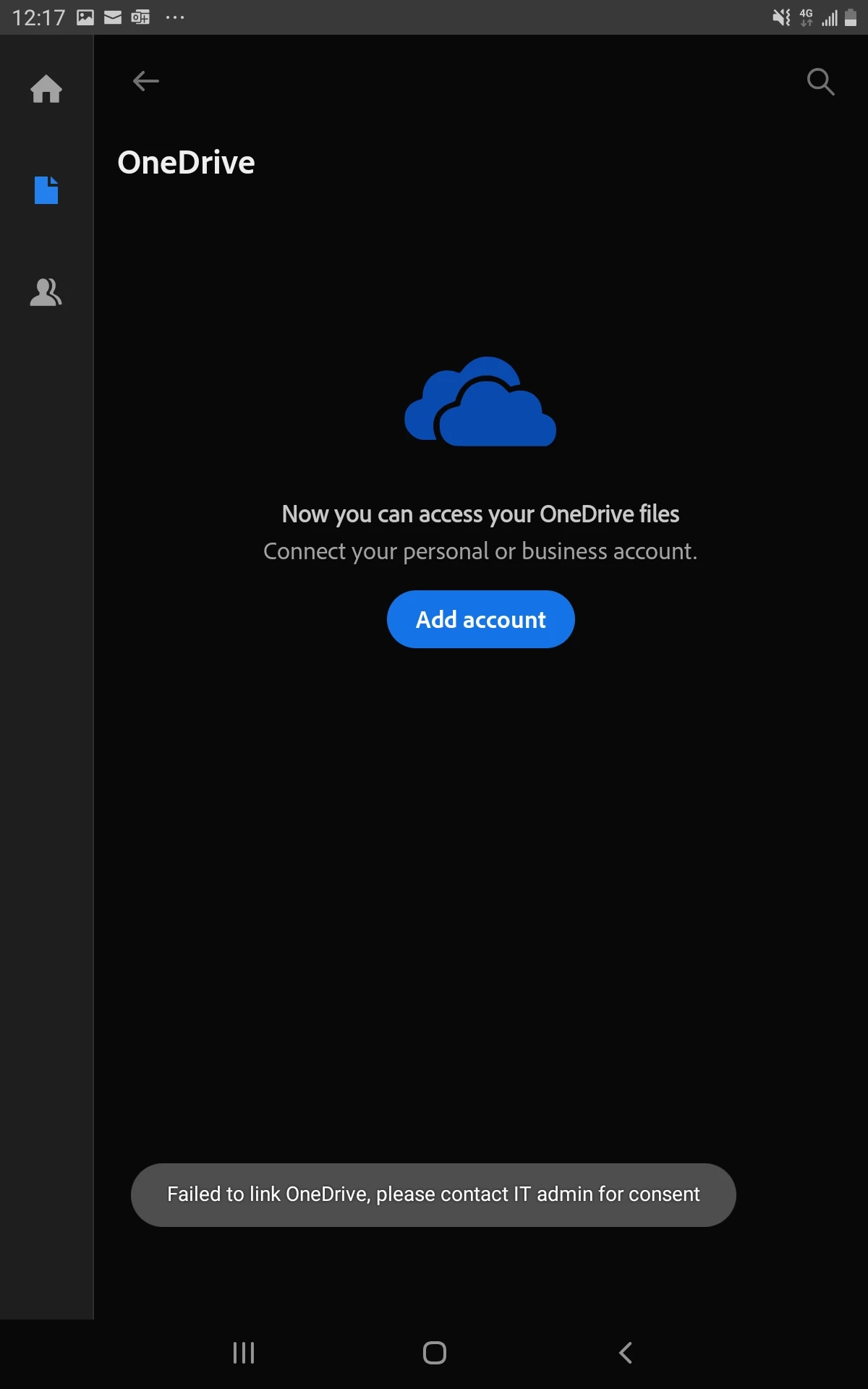
Task: Tap the Outlook notification icon in status bar
Action: 140,17
